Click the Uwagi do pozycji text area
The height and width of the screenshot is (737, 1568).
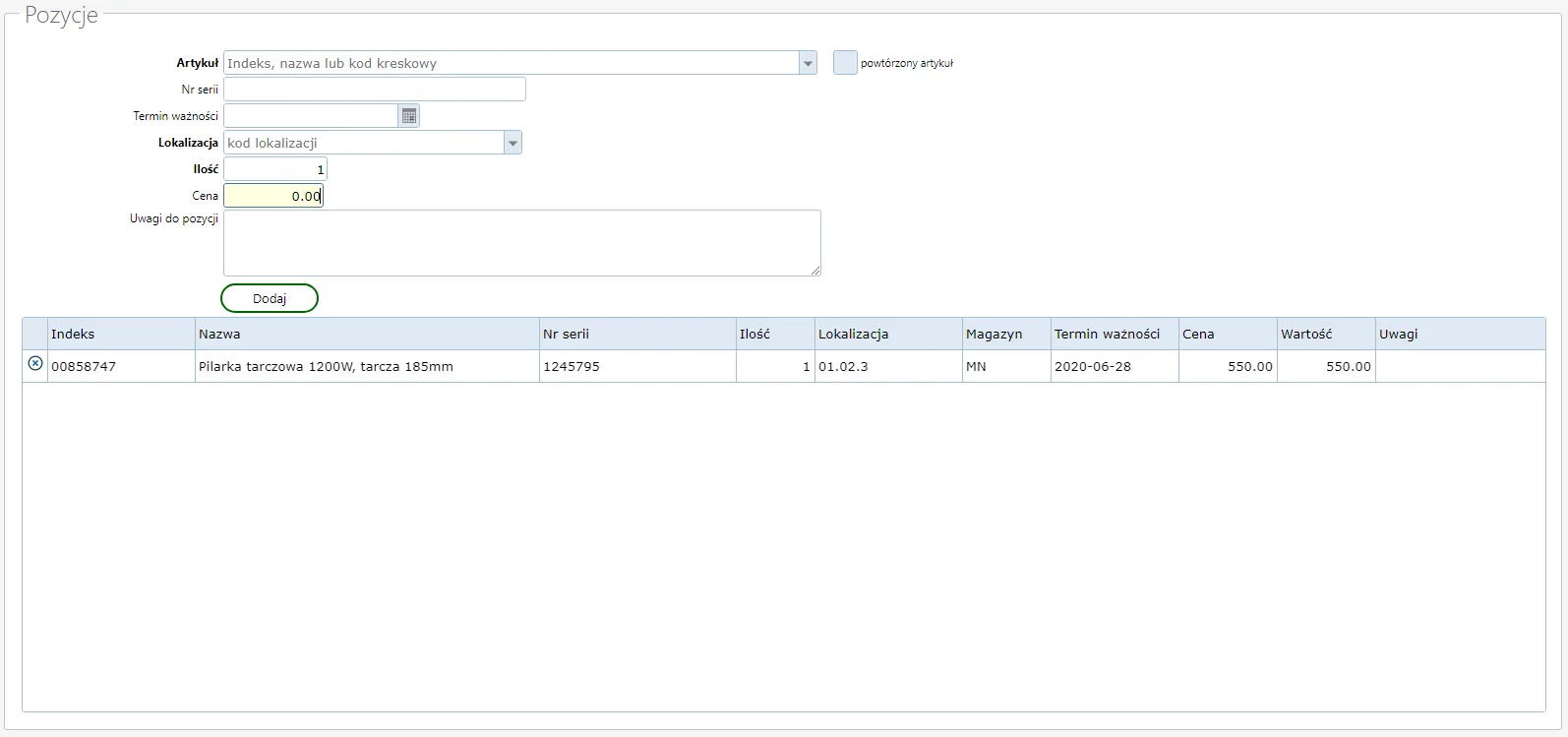point(522,243)
